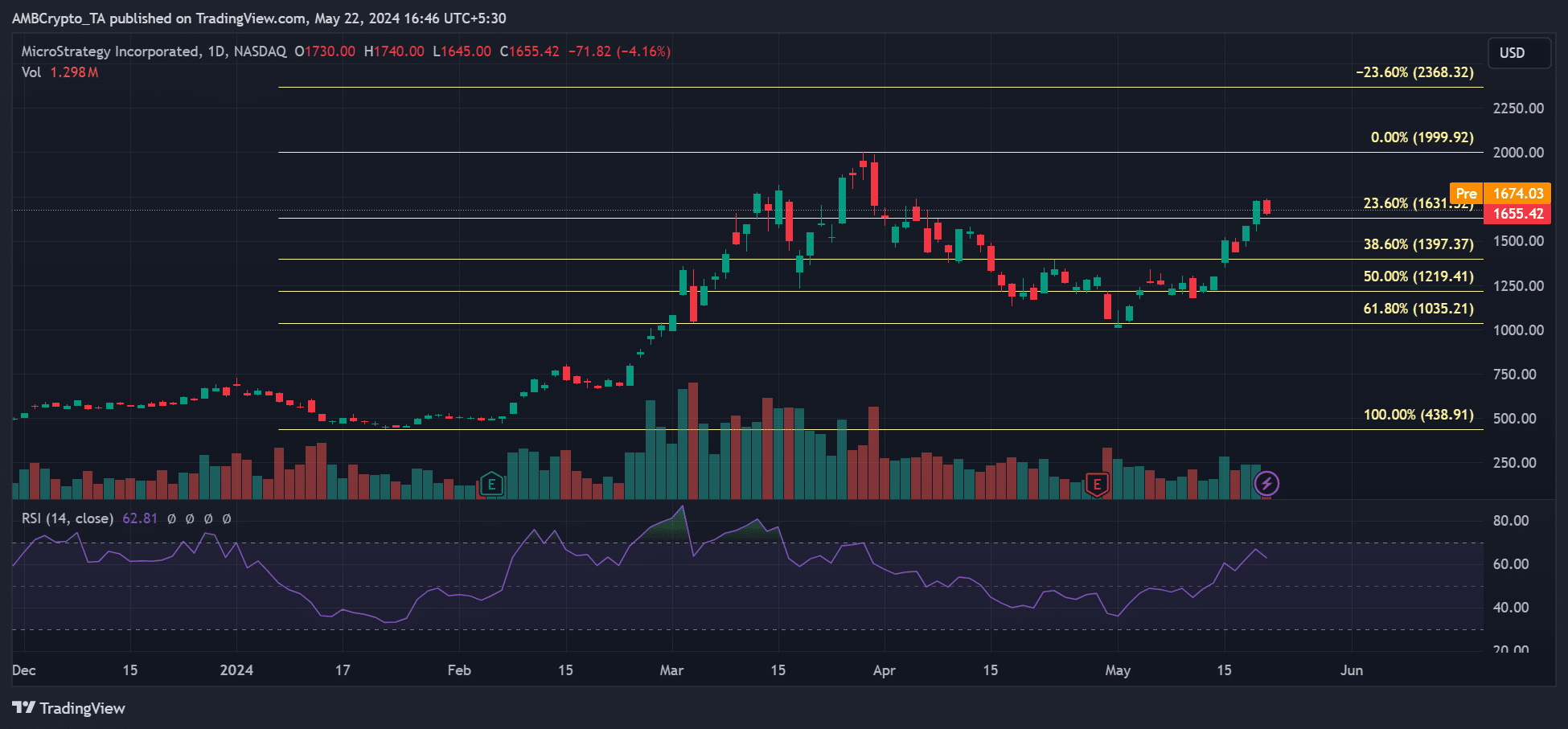Screen dimensions: 1568x729
Task: Select the 0.00% (1999.92) Fibonacci label
Action: pyautogui.click(x=1422, y=137)
